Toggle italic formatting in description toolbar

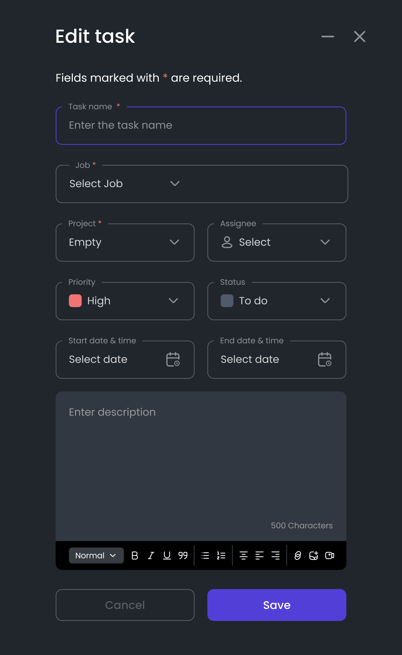click(151, 556)
